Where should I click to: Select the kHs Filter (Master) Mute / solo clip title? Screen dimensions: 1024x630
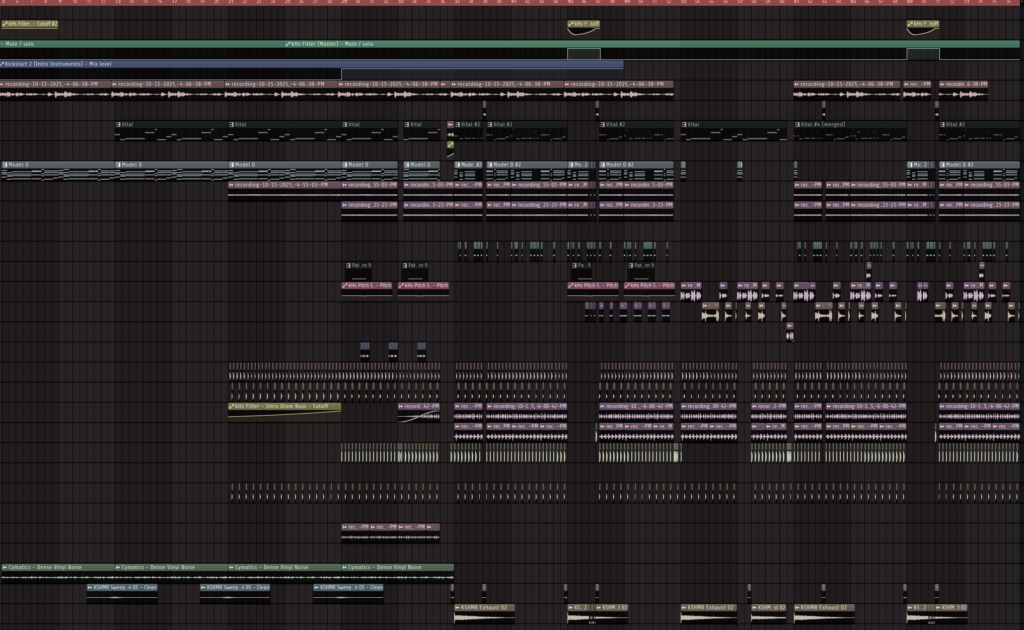coord(330,44)
